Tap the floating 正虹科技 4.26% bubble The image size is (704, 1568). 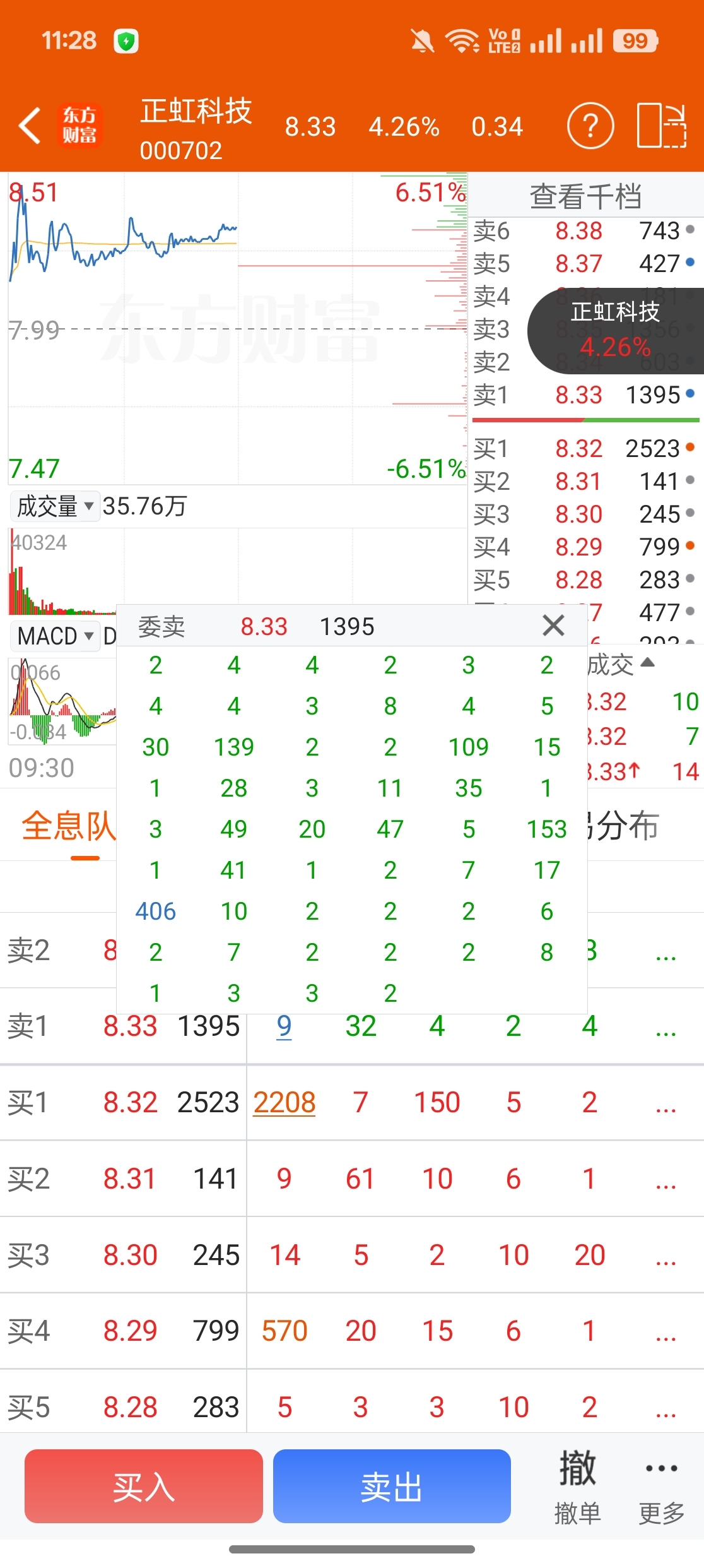point(616,330)
